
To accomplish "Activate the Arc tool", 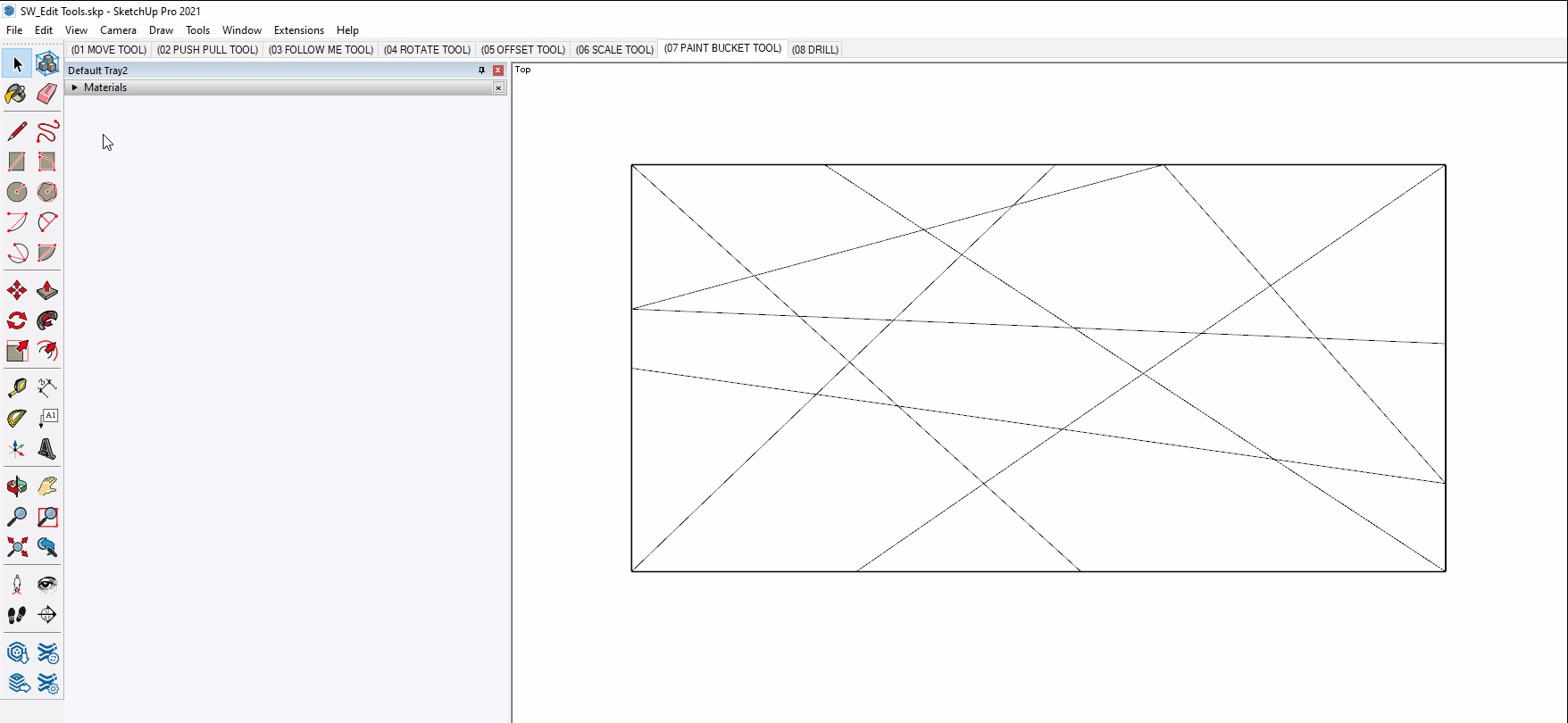I will click(x=17, y=222).
